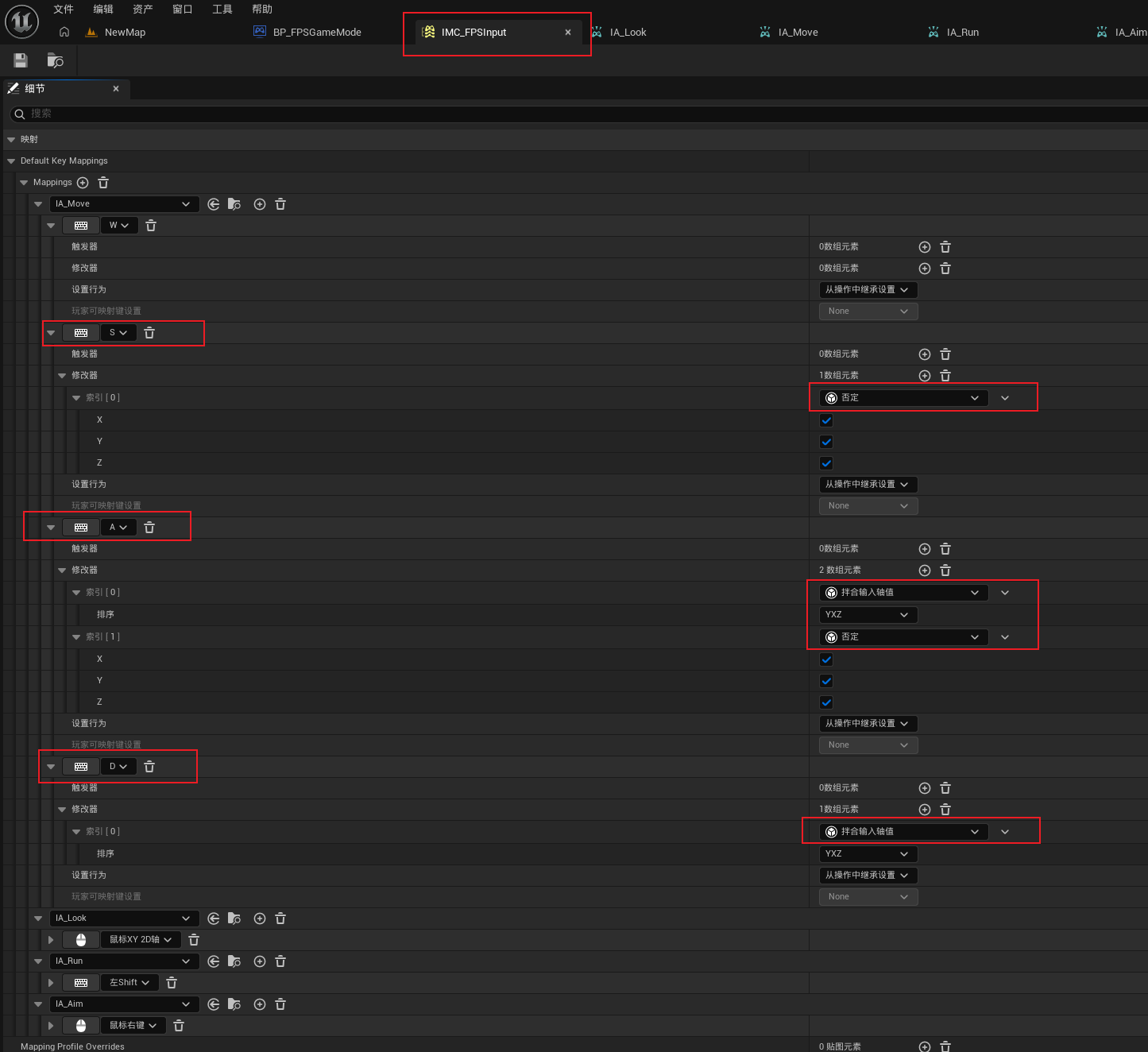Clear modifiers array under A key
The height and width of the screenshot is (1052, 1148).
[945, 570]
